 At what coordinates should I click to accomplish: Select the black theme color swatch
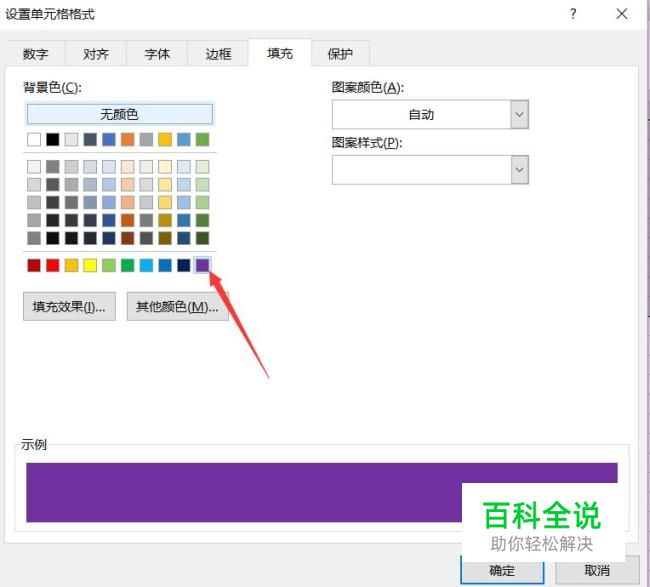tap(53, 140)
